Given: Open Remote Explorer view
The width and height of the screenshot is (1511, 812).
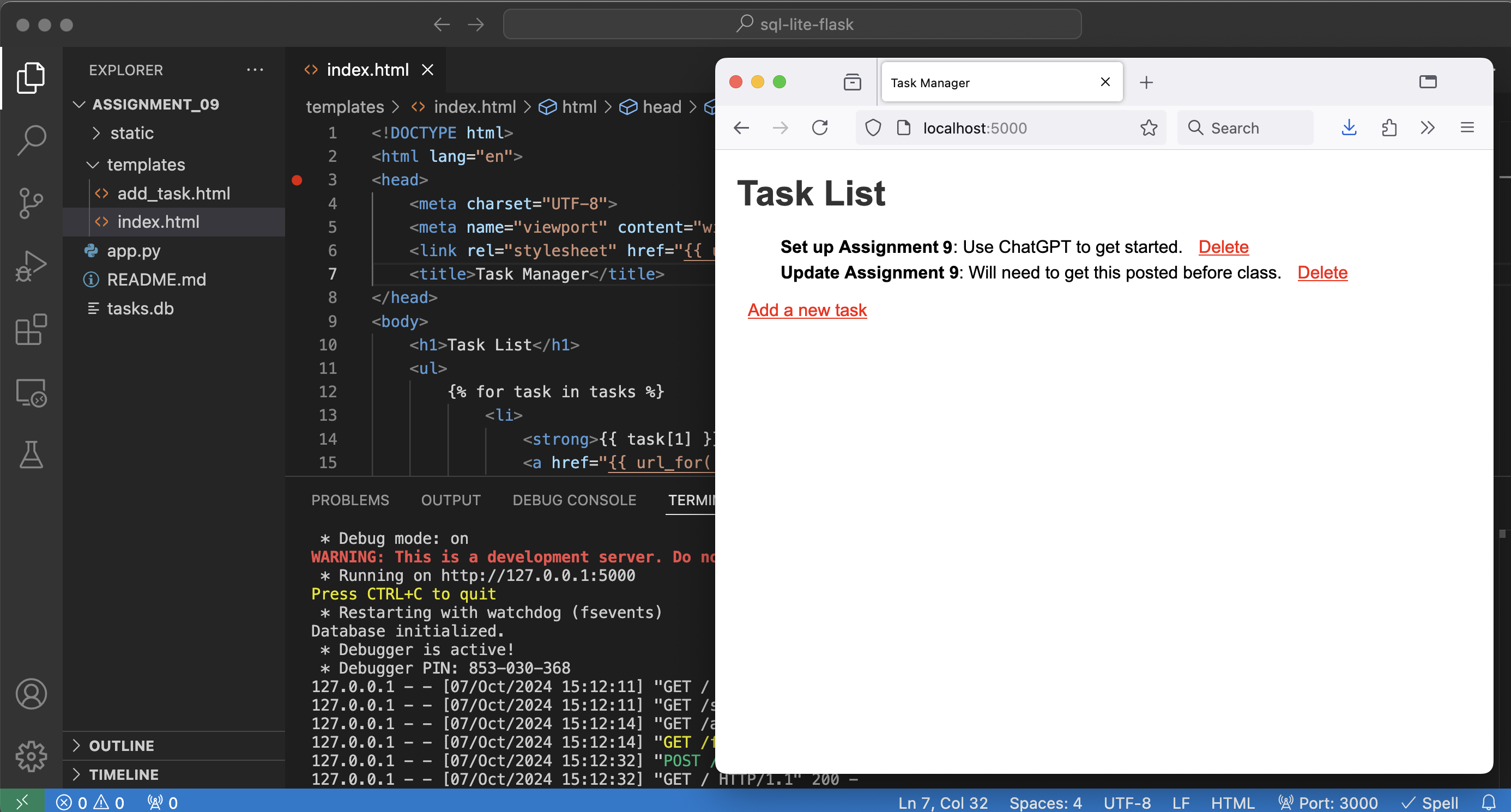Looking at the screenshot, I should (31, 392).
